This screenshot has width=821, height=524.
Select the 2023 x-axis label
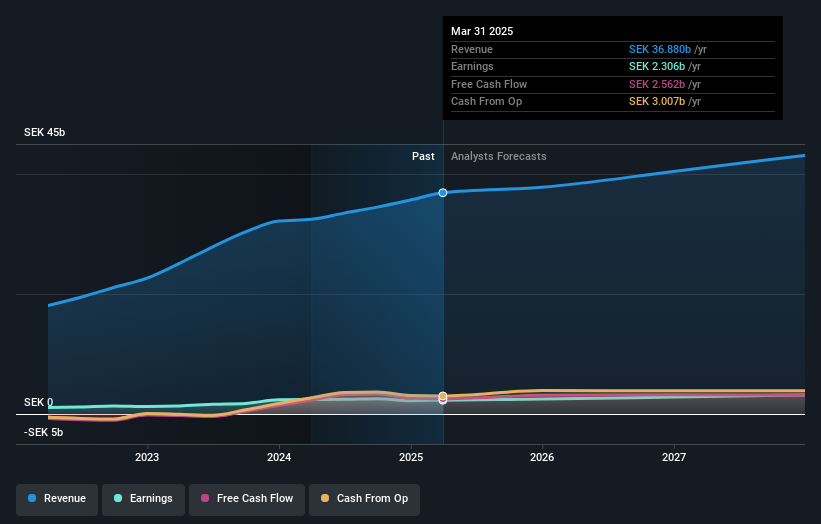(x=147, y=458)
